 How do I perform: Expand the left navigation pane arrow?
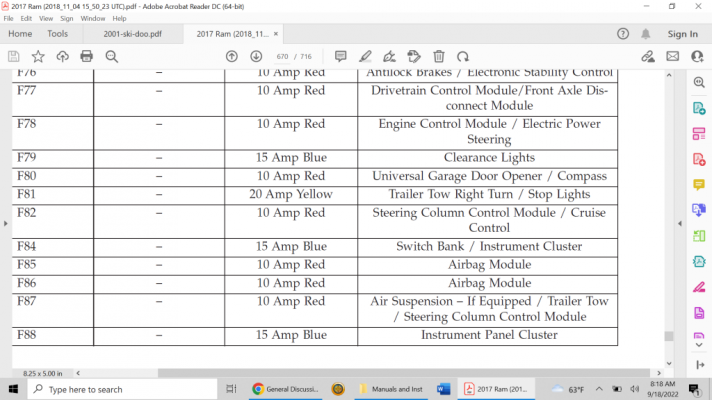[5, 223]
